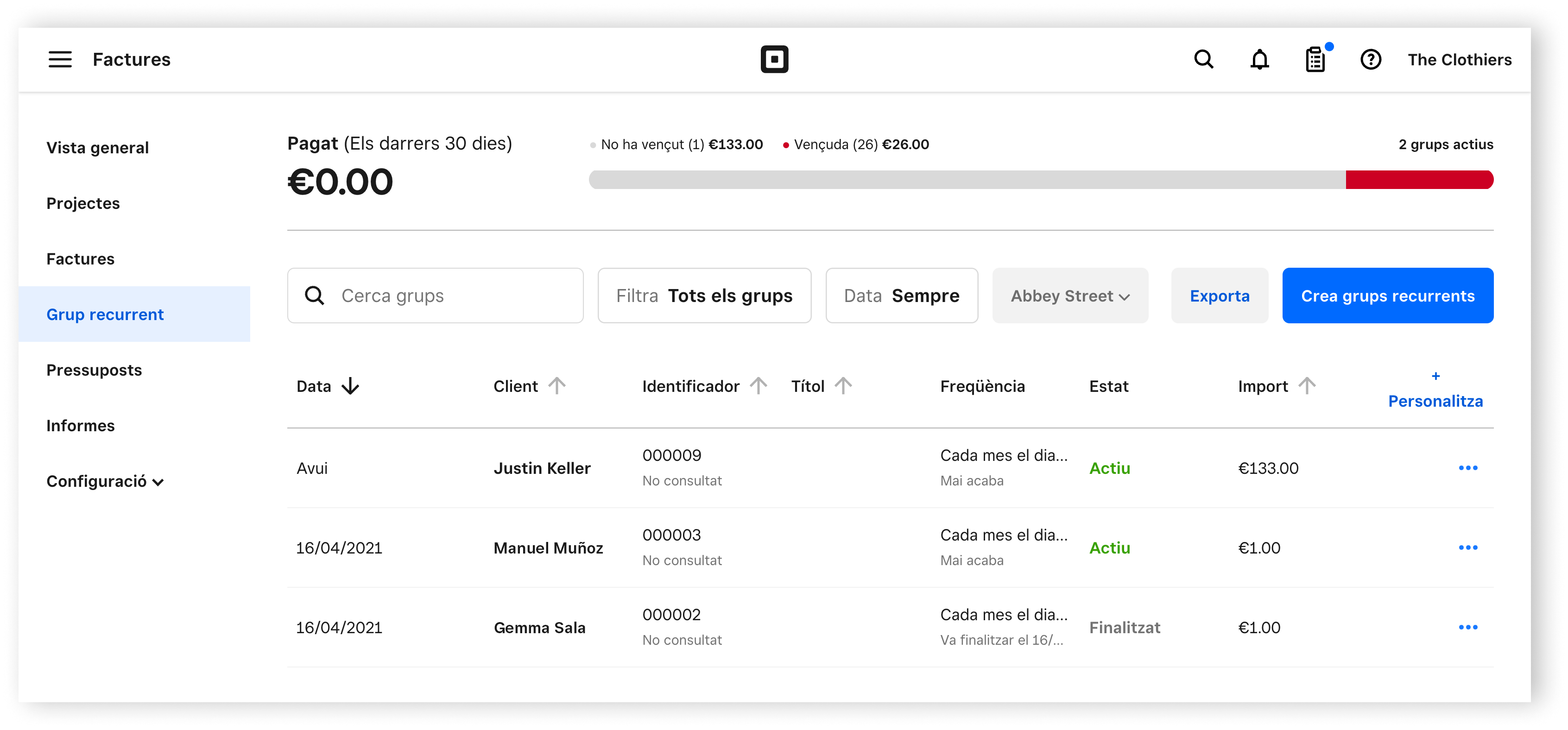
Task: Go to Pressuposts in the sidebar
Action: pyautogui.click(x=94, y=371)
